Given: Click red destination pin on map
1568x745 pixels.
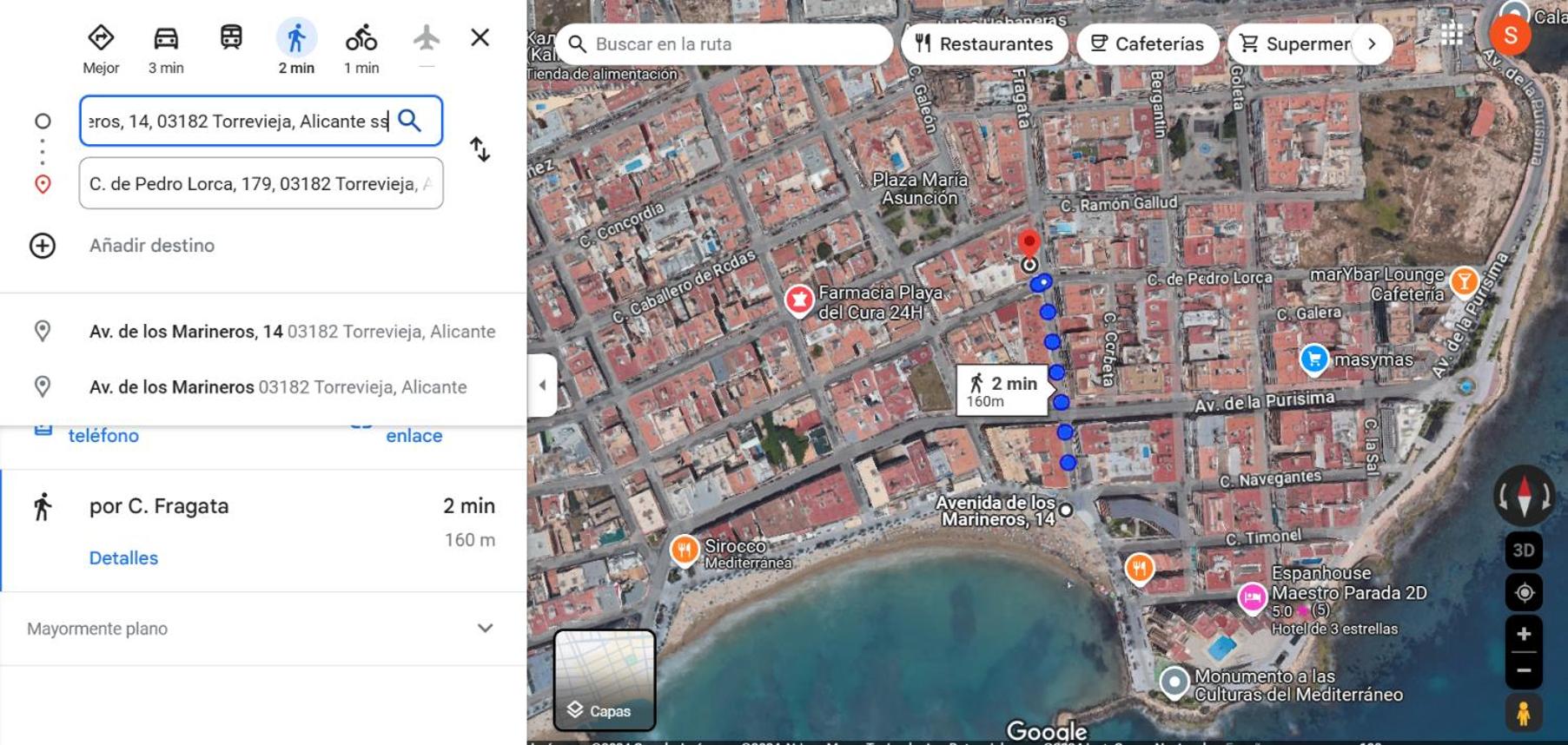Looking at the screenshot, I should [x=1029, y=244].
